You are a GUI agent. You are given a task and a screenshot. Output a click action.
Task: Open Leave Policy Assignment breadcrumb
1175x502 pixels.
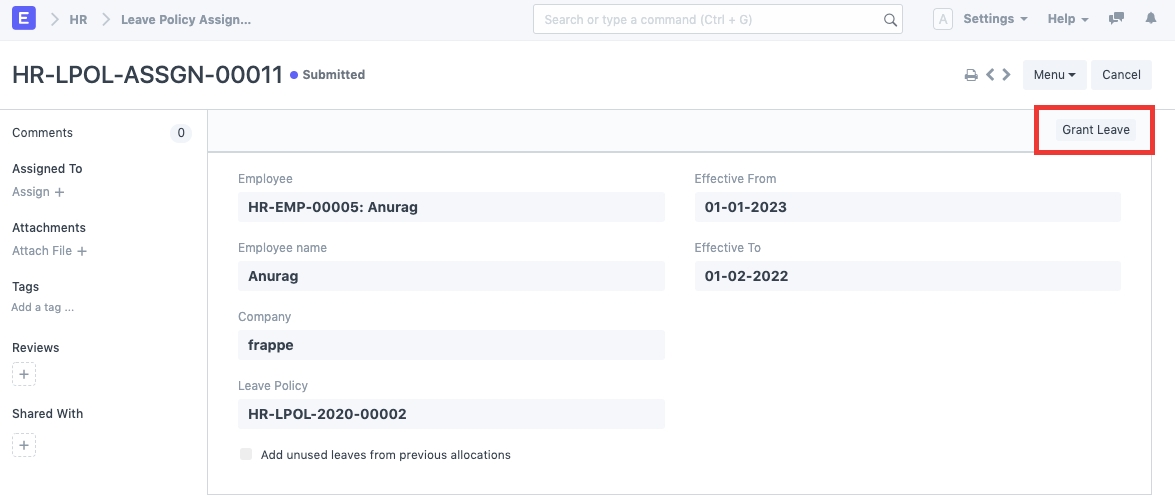186,19
